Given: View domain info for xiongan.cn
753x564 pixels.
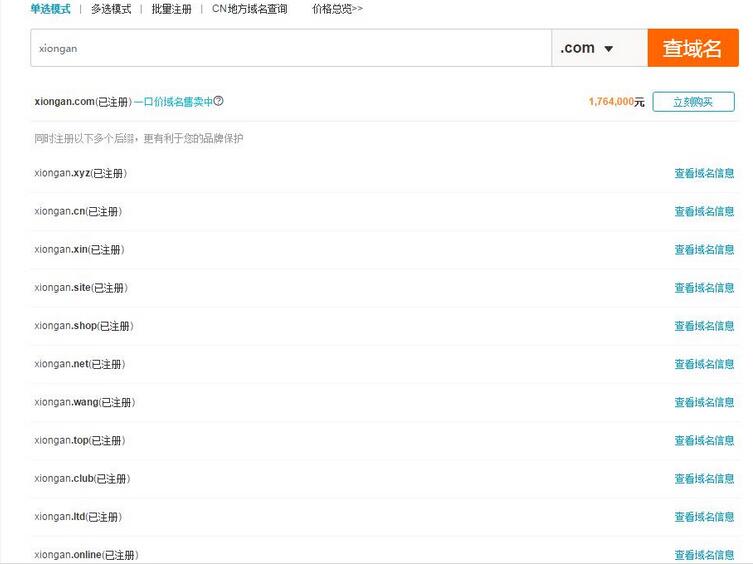Looking at the screenshot, I should (704, 211).
